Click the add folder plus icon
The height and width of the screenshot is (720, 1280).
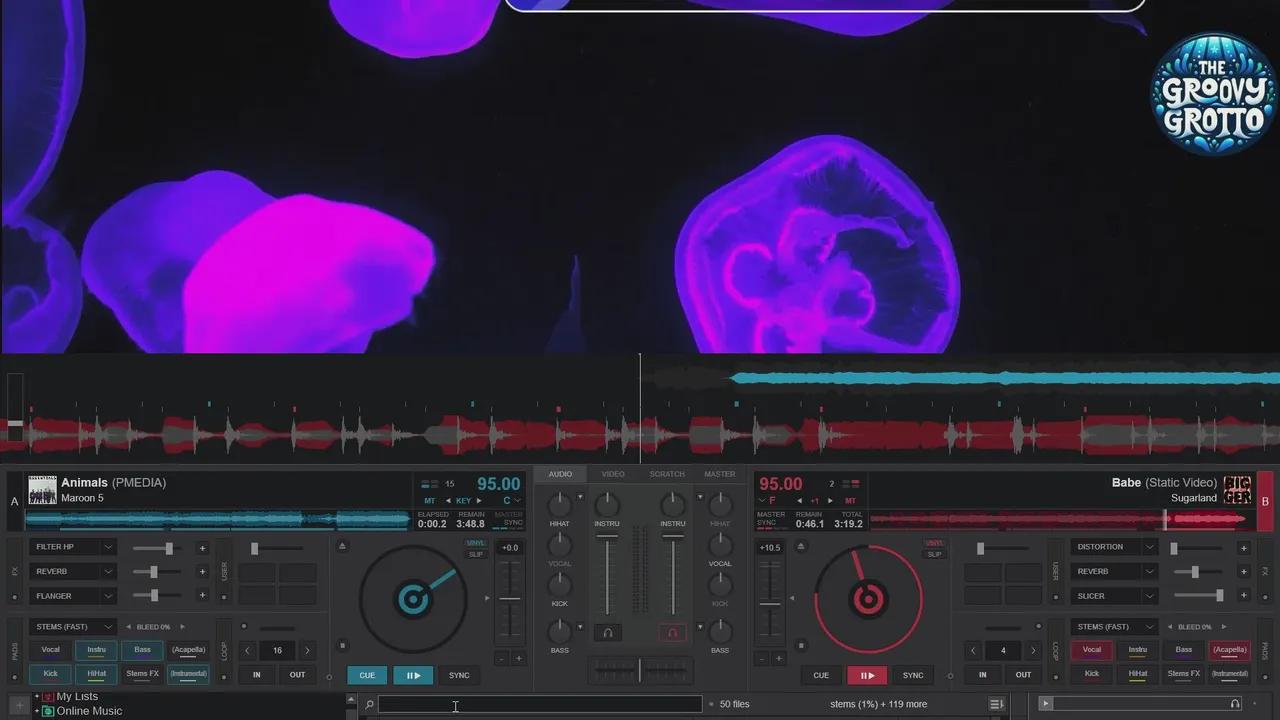(18, 705)
